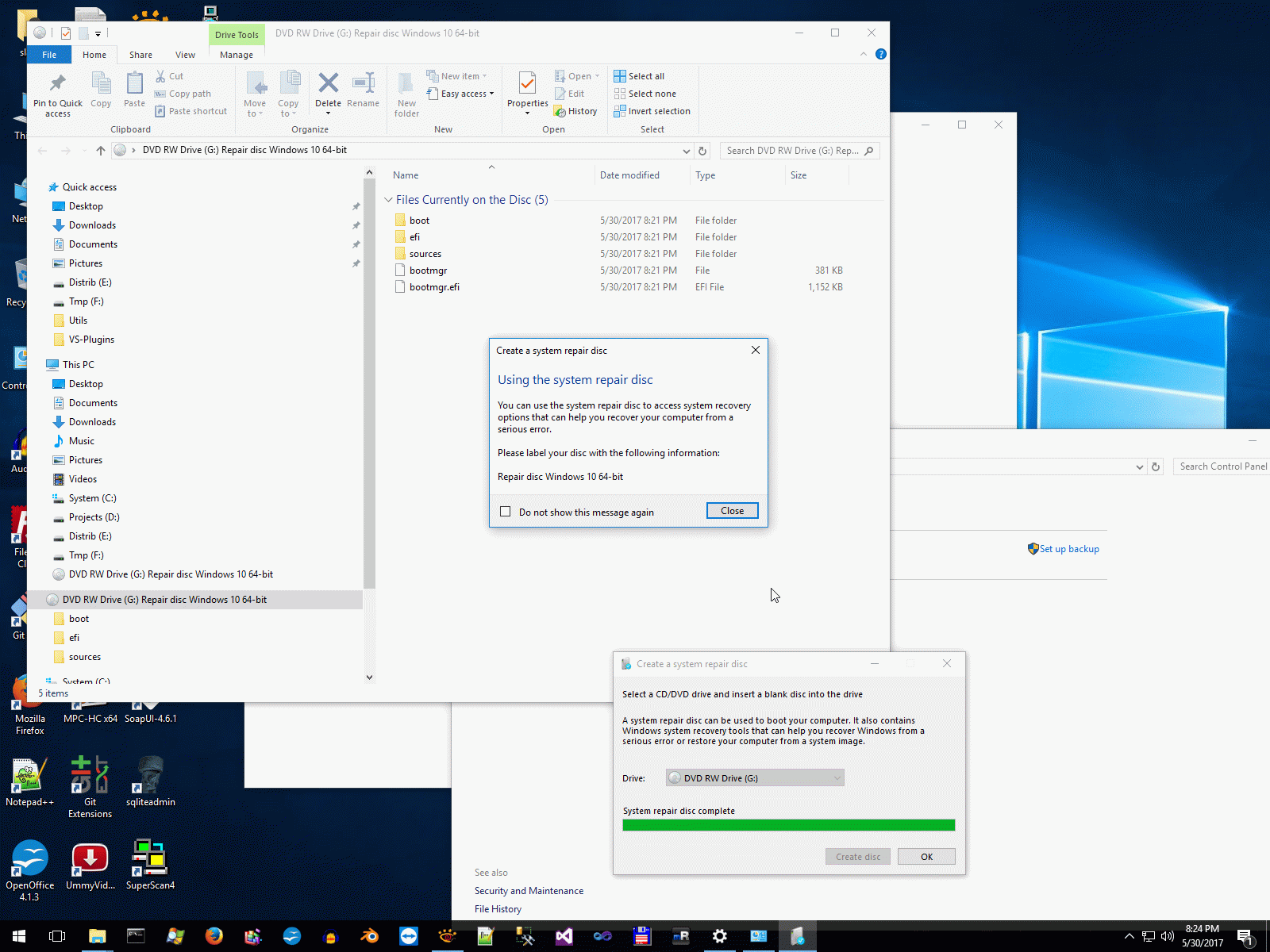1270x952 pixels.
Task: Select the sources folder in file list
Action: click(425, 254)
